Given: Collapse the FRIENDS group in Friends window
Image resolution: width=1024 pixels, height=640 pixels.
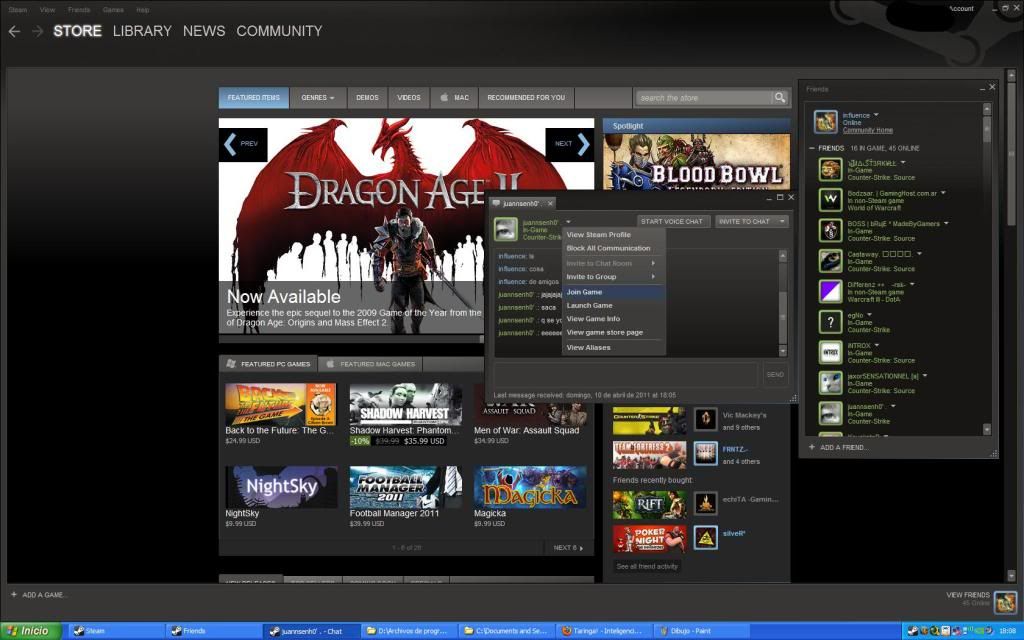Looking at the screenshot, I should (x=812, y=148).
